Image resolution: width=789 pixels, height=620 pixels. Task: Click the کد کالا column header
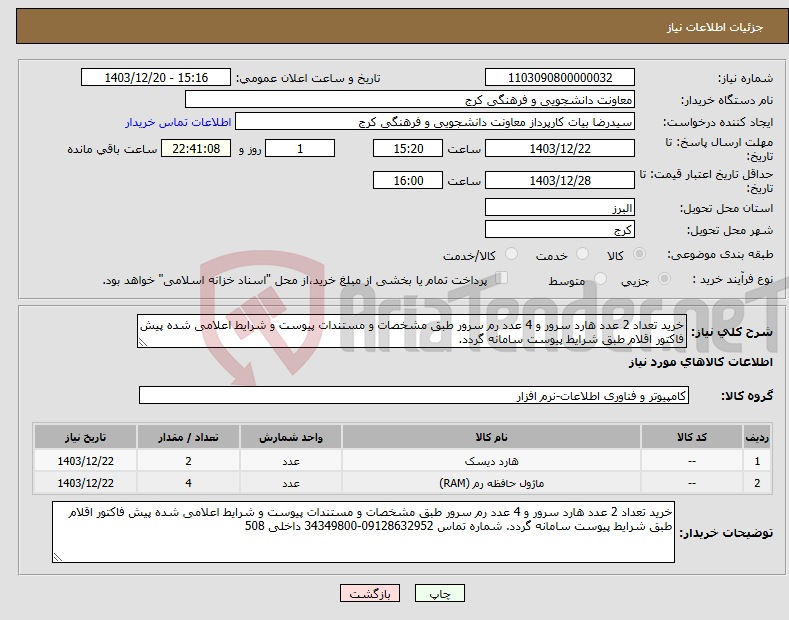pos(692,437)
